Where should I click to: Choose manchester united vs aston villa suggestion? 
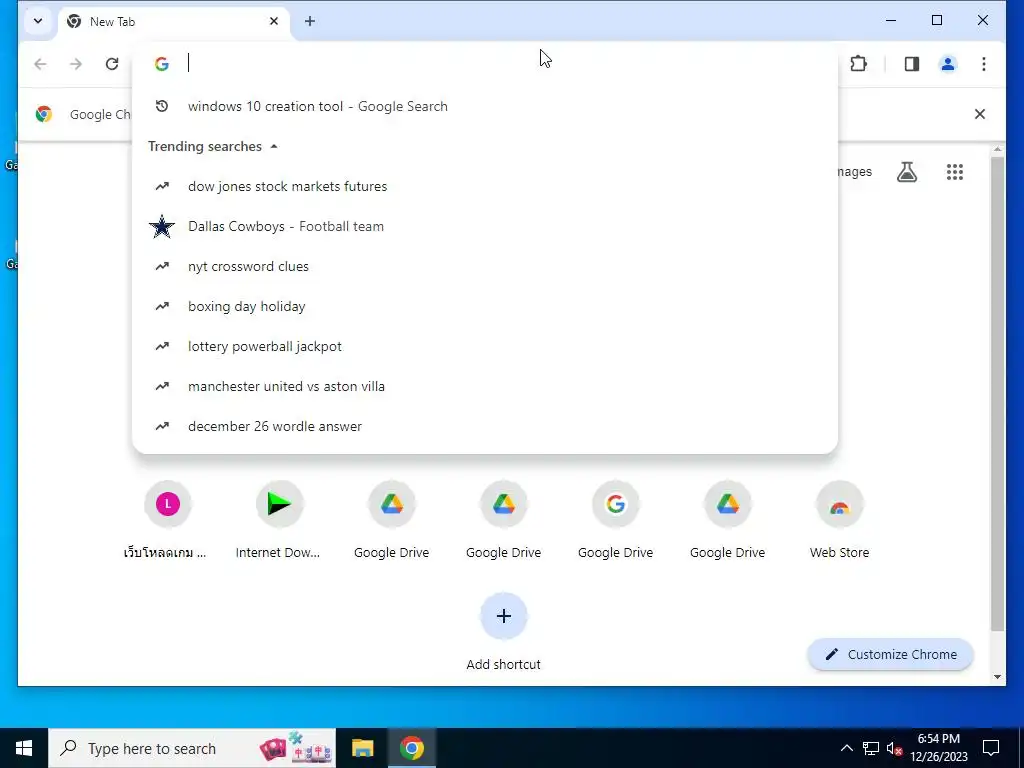point(485,386)
